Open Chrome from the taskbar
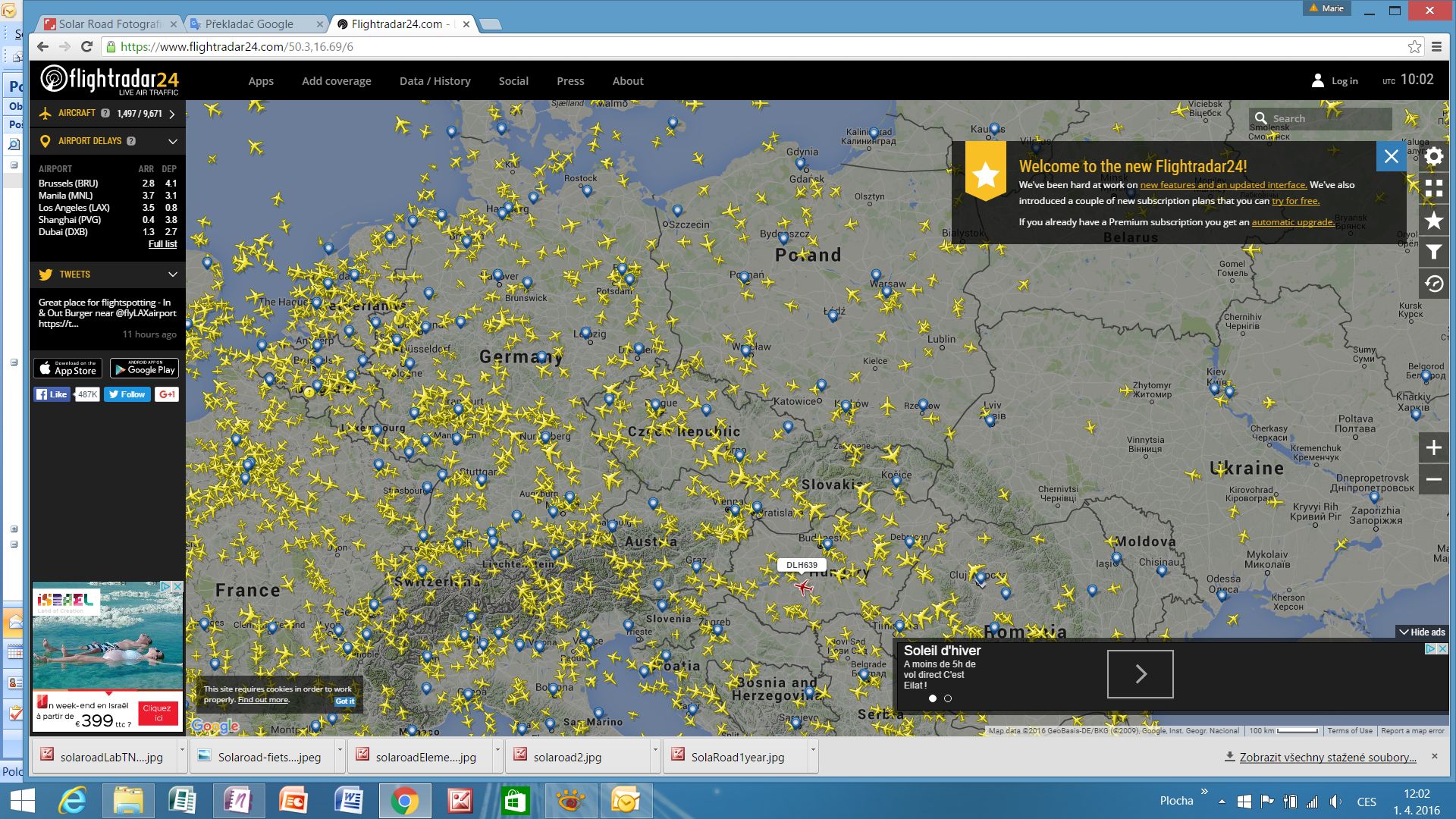The height and width of the screenshot is (819, 1456). (x=404, y=801)
